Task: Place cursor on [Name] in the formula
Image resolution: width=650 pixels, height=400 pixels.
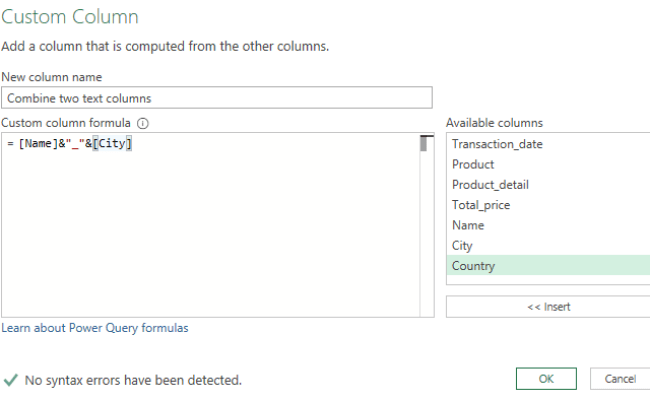Action: point(40,144)
